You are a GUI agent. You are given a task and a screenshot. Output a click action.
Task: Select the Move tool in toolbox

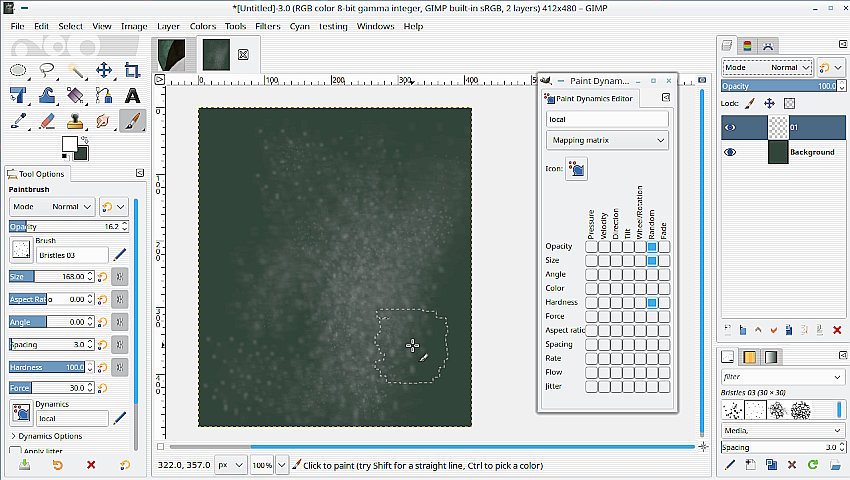103,70
